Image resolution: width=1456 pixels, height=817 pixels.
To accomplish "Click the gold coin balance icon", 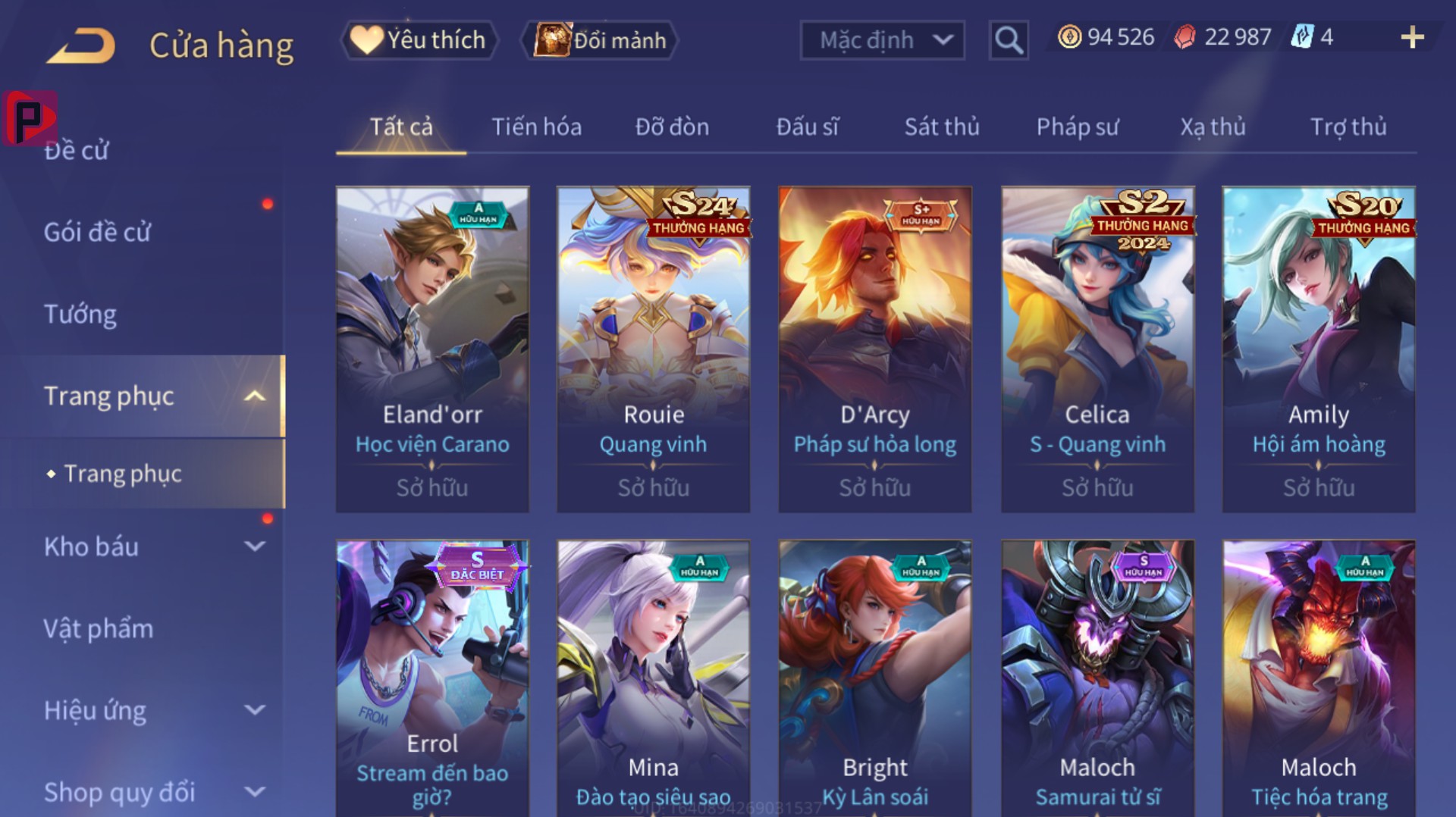I will click(1069, 37).
